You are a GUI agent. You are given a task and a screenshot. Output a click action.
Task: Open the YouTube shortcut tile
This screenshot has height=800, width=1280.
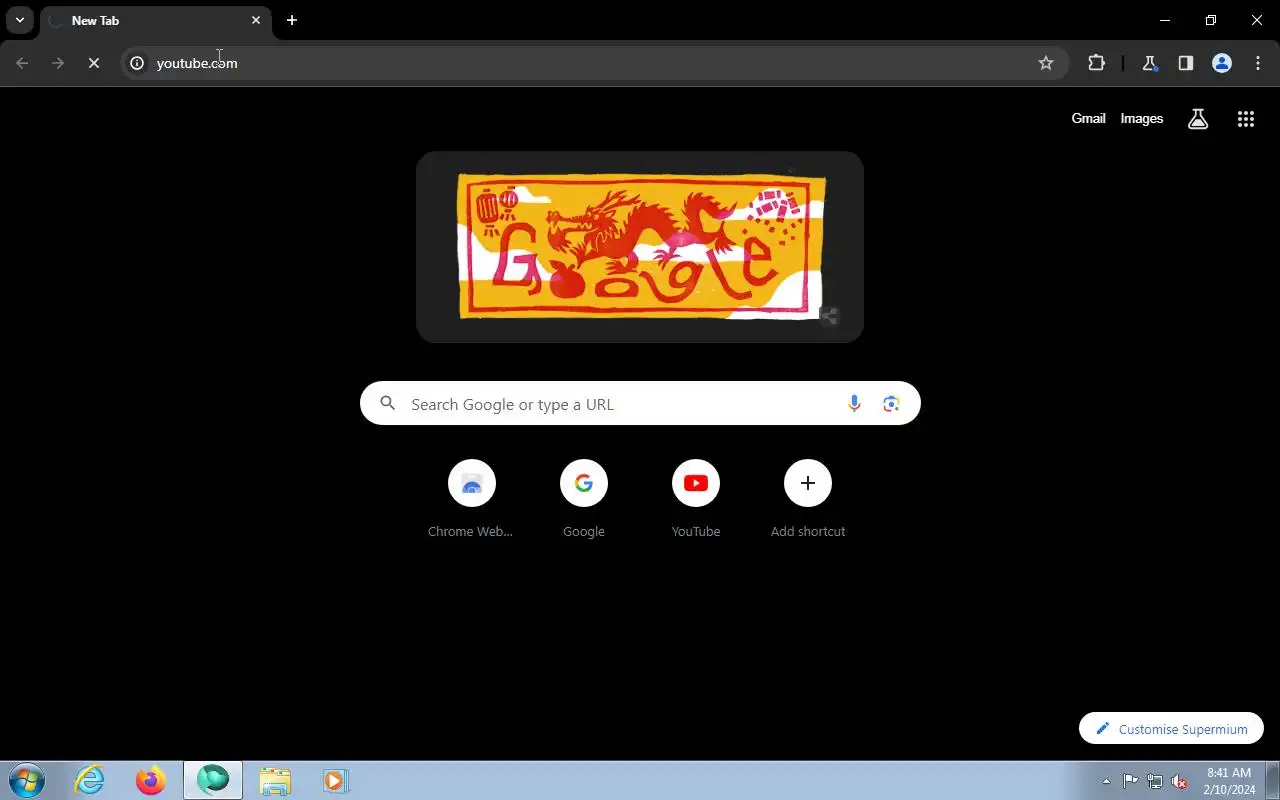696,499
